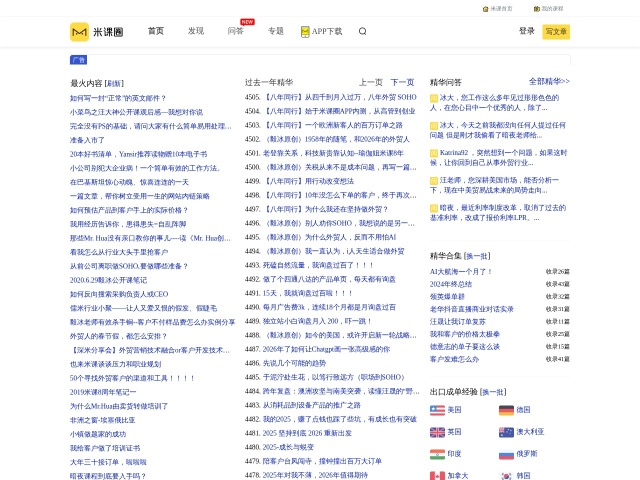The width and height of the screenshot is (640, 480).
Task: Click the 印度 flag icon
Action: coord(437,454)
